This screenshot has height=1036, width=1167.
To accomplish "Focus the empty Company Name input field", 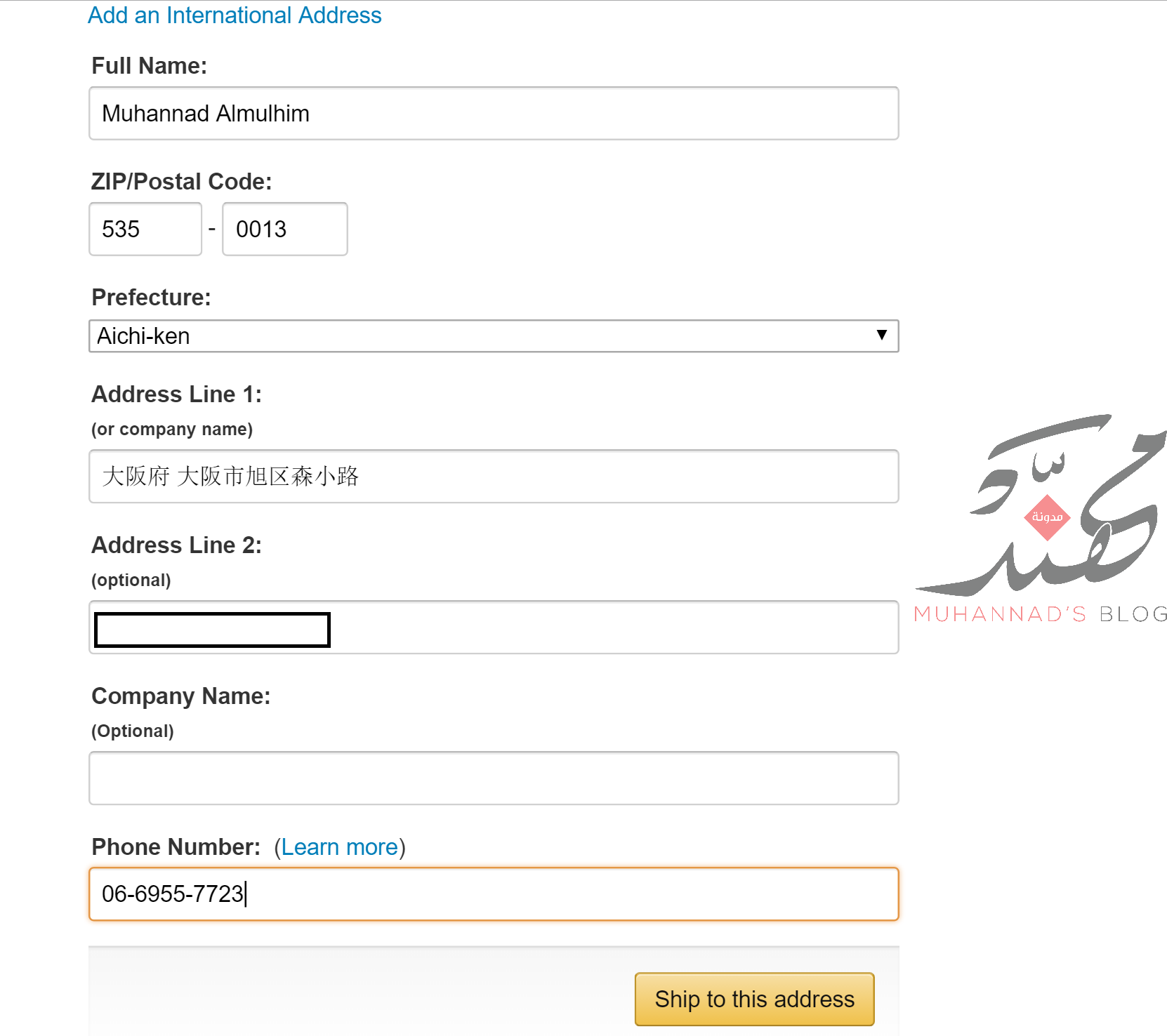I will coord(494,778).
